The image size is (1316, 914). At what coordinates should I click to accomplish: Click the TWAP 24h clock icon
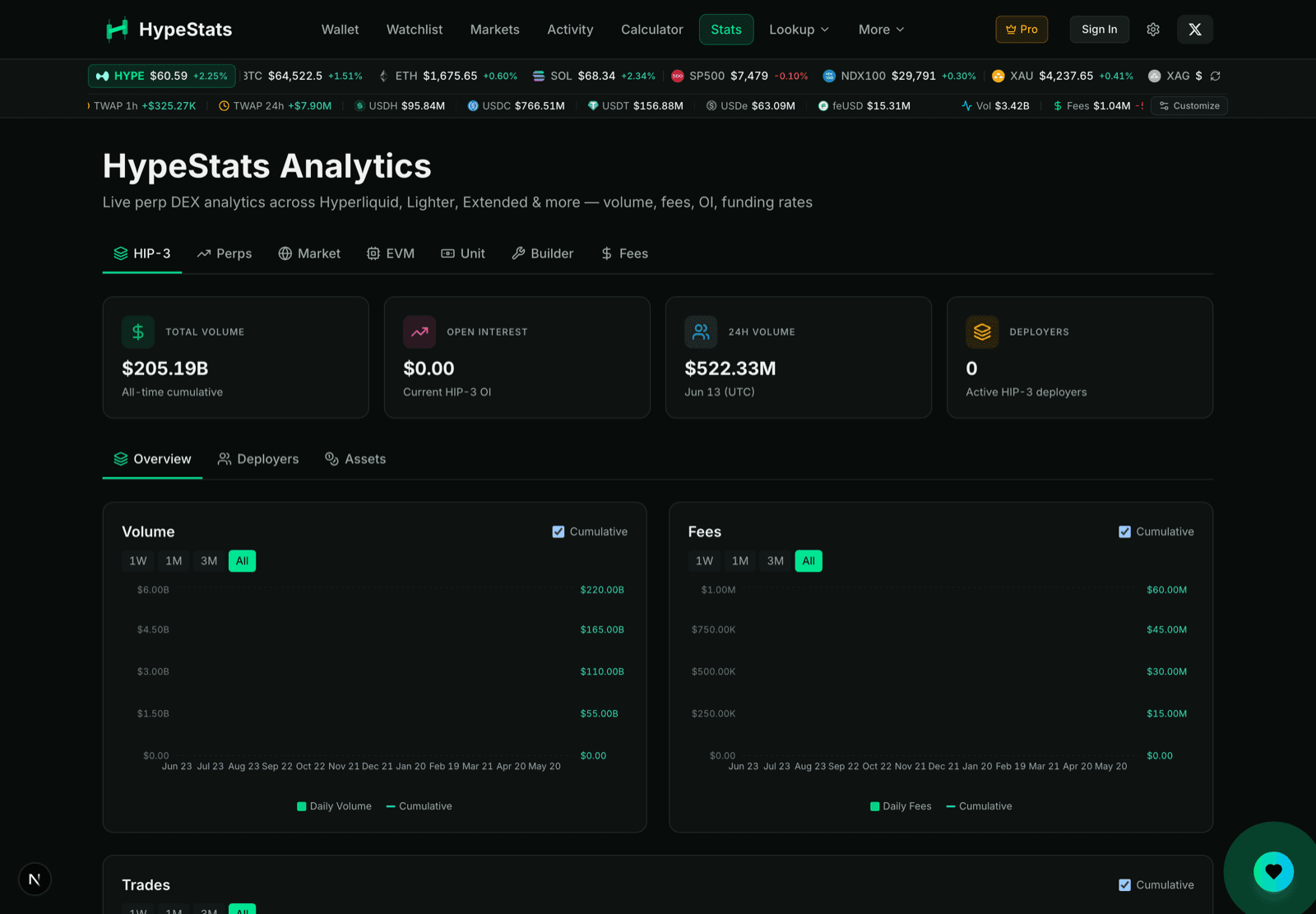click(x=224, y=106)
